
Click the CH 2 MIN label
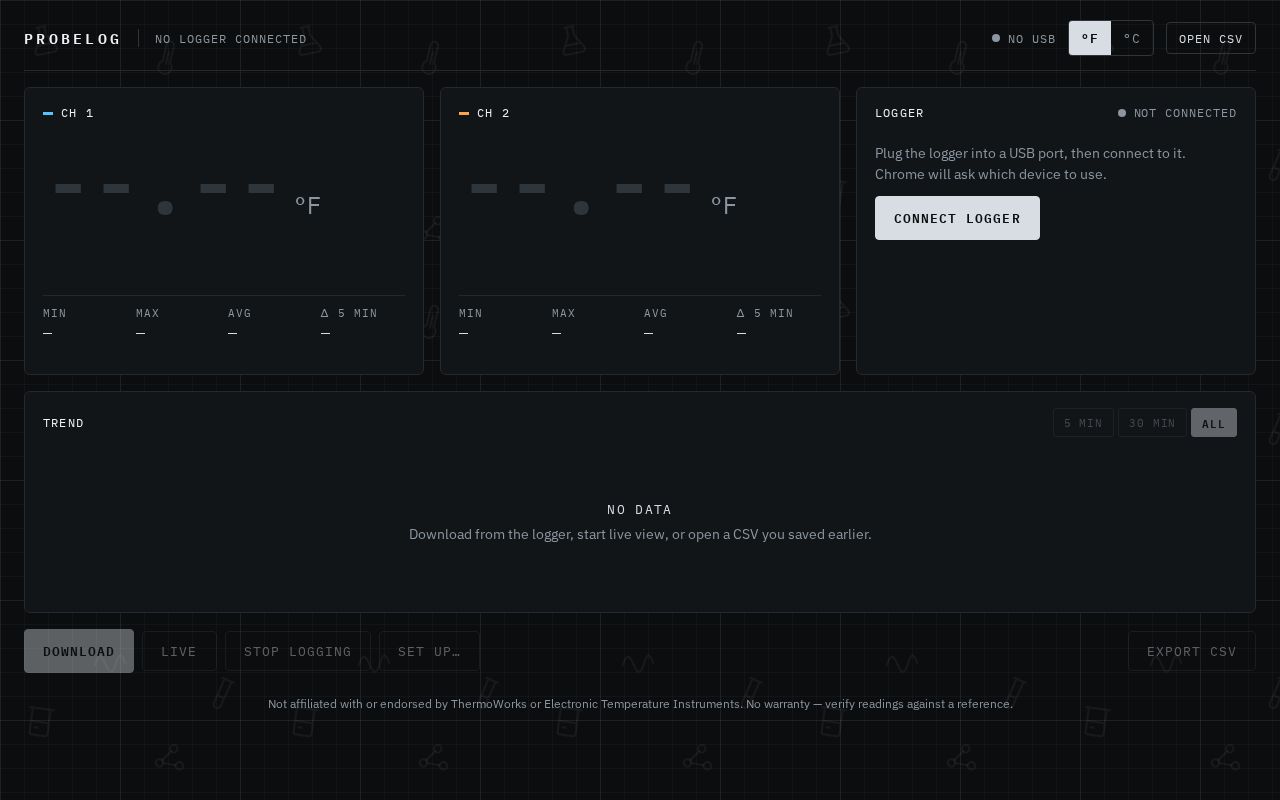click(471, 313)
